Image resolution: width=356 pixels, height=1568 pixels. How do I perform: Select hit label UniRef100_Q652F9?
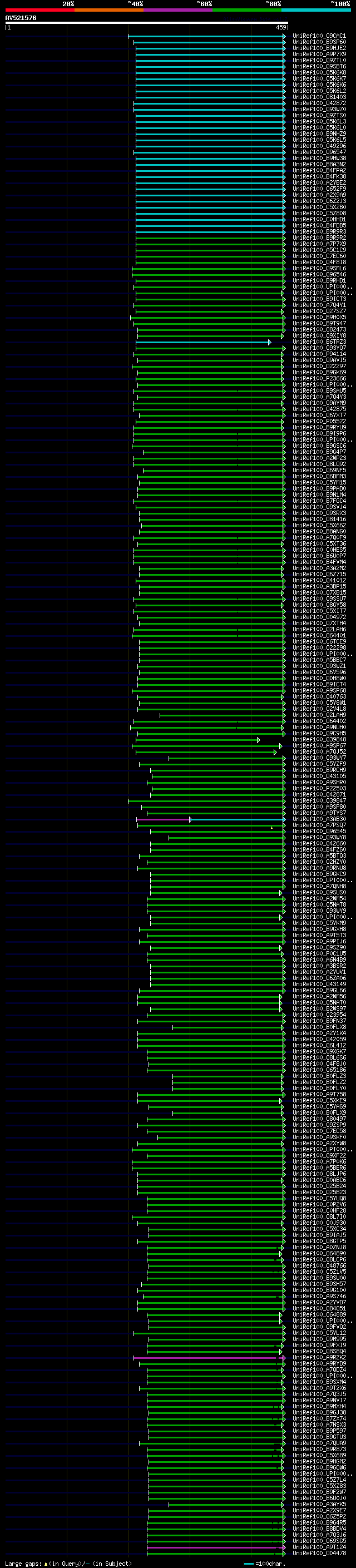point(319,189)
